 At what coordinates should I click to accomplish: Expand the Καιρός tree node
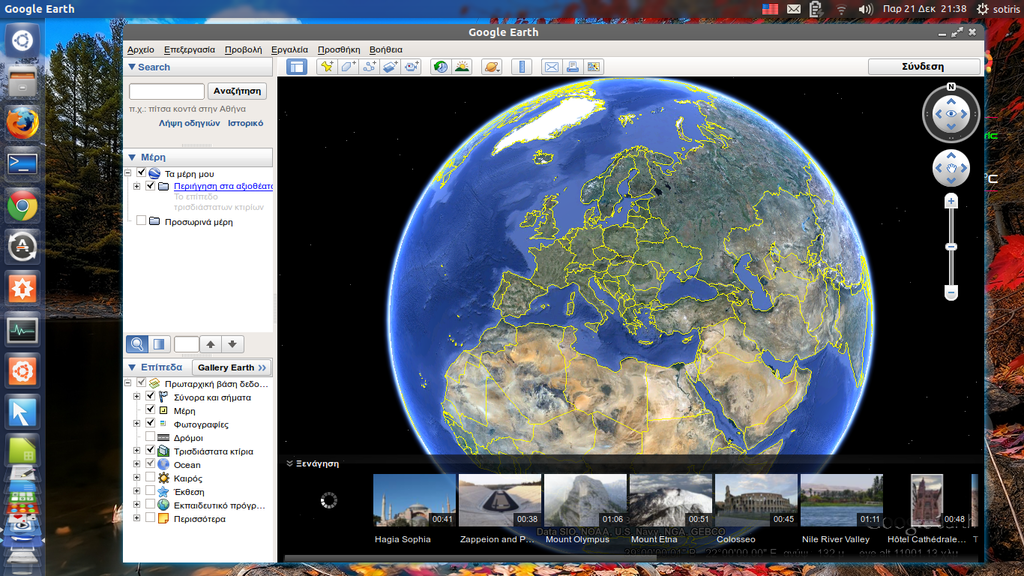click(x=137, y=478)
